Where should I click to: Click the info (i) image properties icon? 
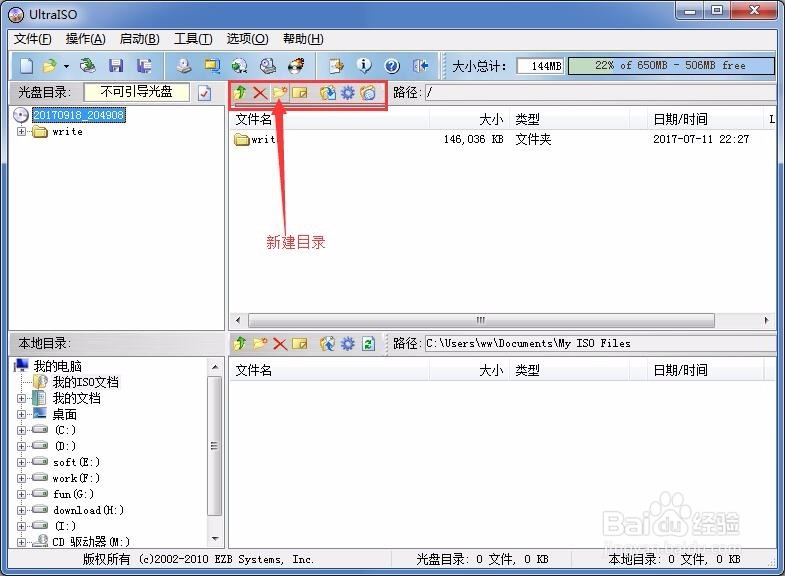(x=364, y=66)
